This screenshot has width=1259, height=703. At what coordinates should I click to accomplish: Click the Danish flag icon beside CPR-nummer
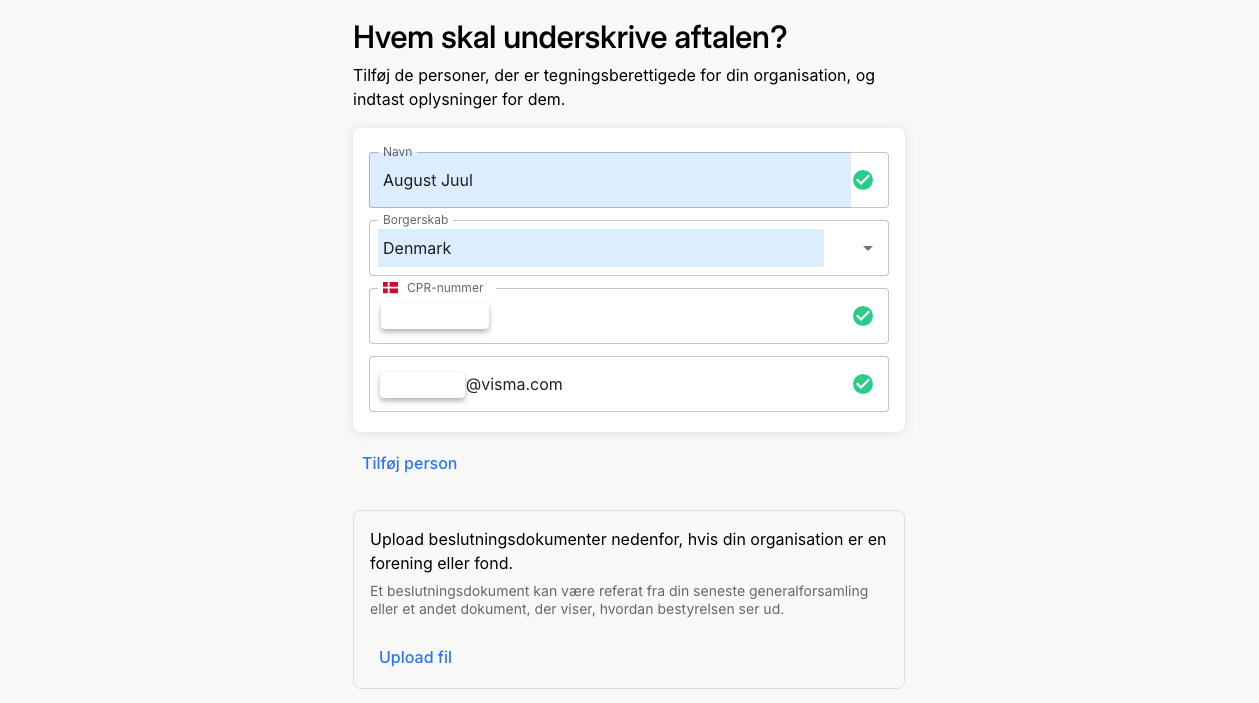(x=390, y=288)
